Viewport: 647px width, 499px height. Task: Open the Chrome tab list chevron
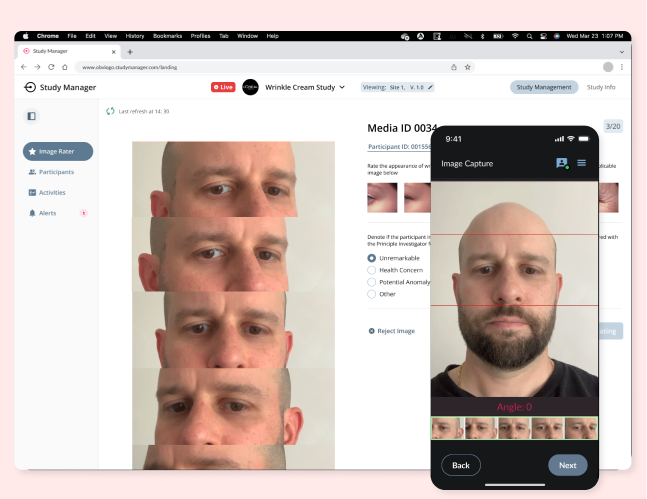click(622, 51)
